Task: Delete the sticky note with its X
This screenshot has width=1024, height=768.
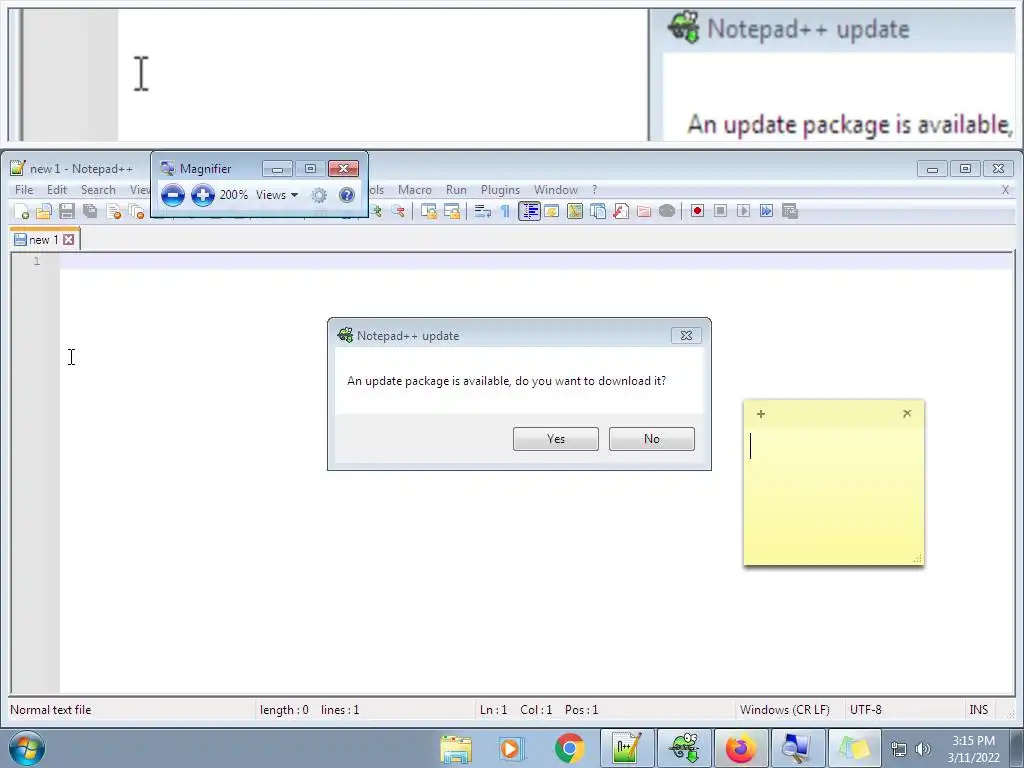Action: (x=907, y=413)
